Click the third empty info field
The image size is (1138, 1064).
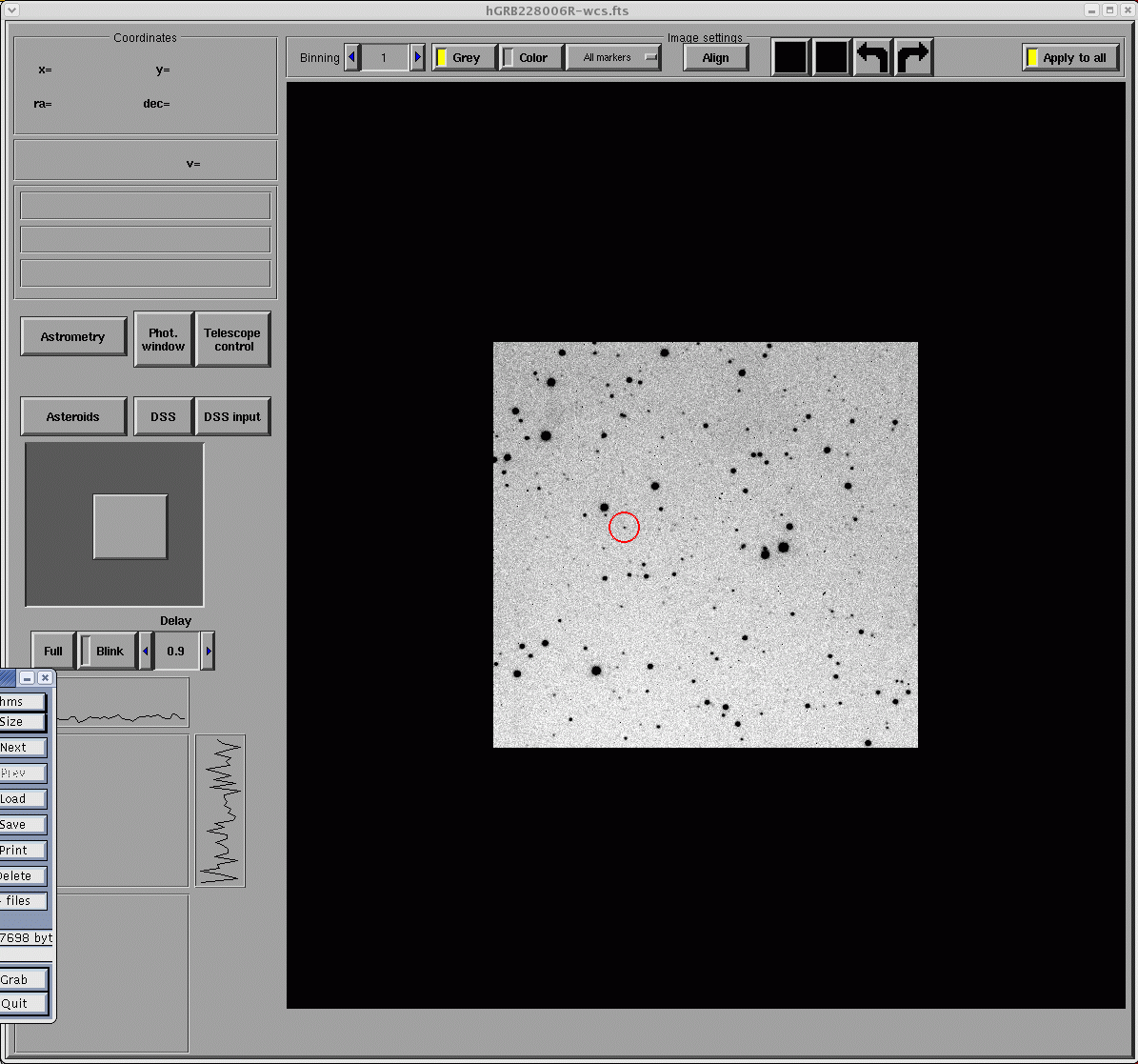[145, 273]
